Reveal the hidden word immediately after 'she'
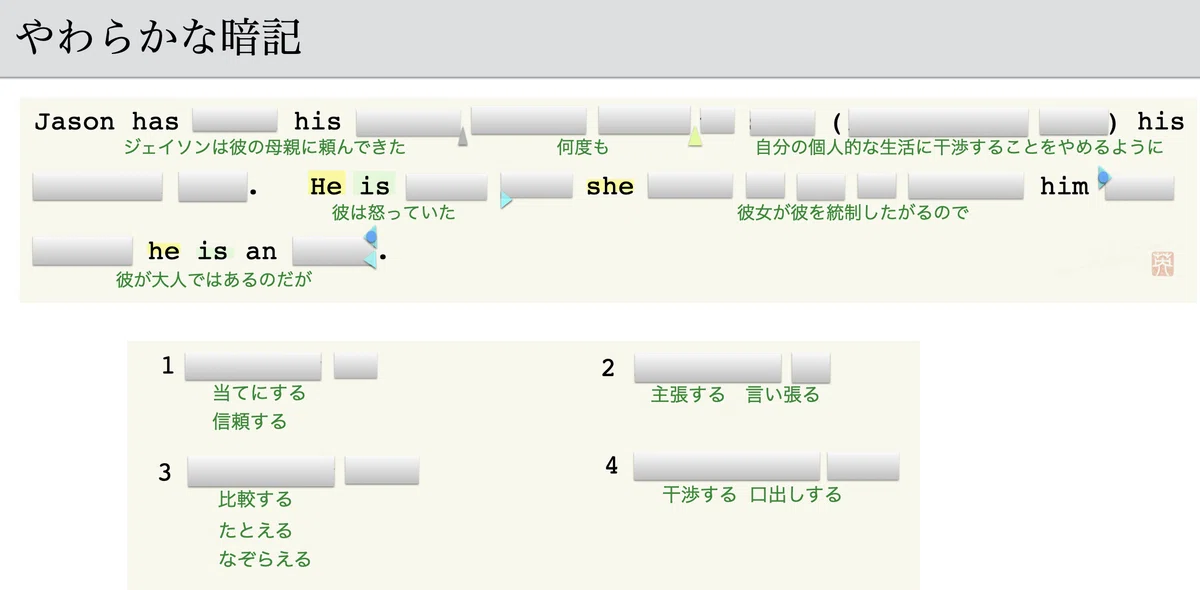Viewport: 1200px width, 590px height. [x=690, y=186]
